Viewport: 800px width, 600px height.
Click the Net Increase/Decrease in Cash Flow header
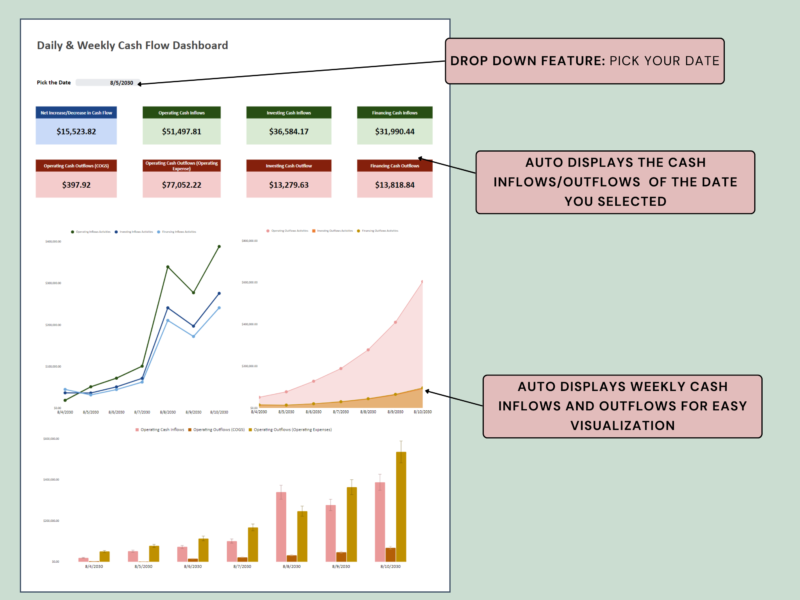76,113
